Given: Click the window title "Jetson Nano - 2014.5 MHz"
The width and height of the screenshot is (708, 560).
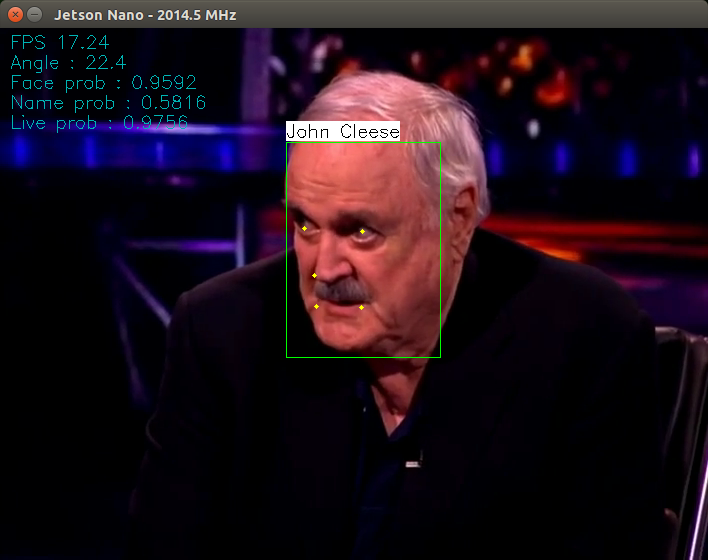Looking at the screenshot, I should 145,15.
